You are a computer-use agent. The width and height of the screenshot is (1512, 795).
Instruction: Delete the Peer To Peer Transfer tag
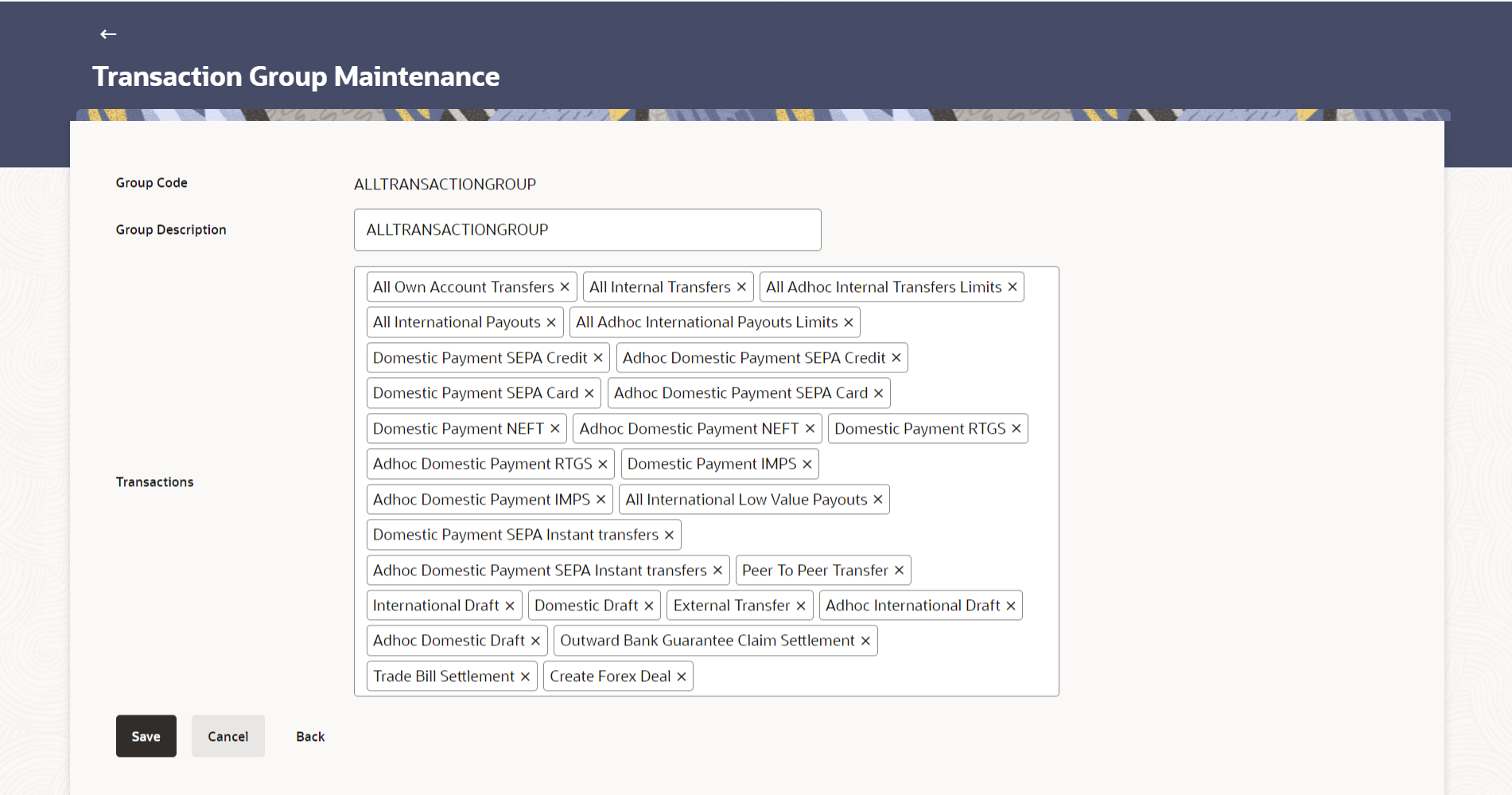900,571
